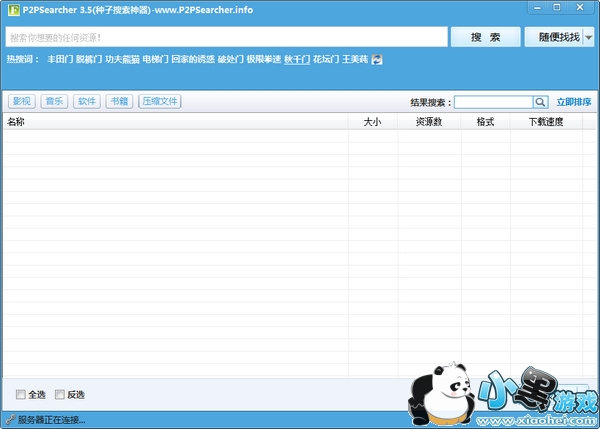The image size is (600, 429).
Task: Focus the 结果搜索 input field
Action: (x=493, y=102)
